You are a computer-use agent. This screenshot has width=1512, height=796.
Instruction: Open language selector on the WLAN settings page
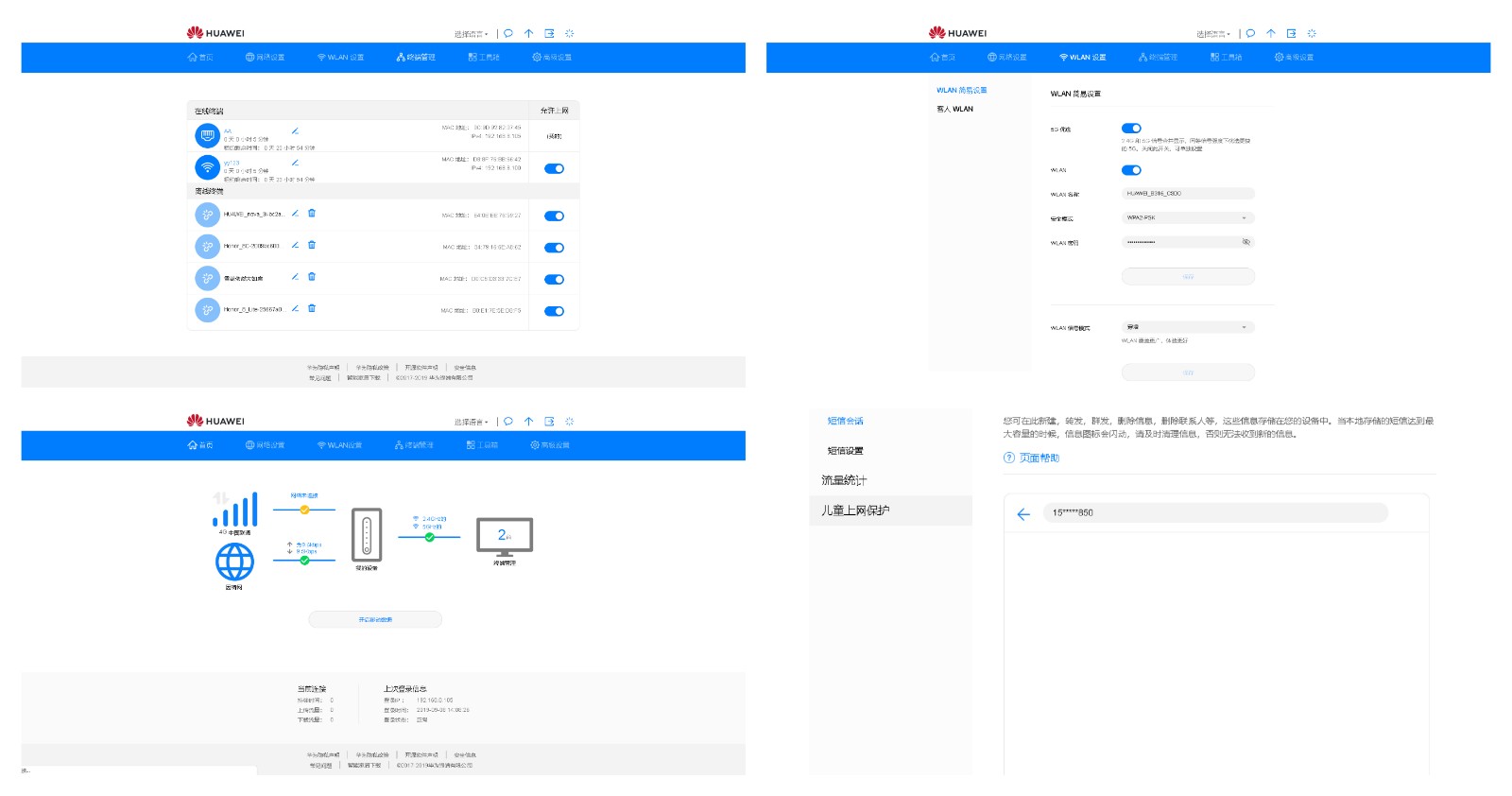click(1212, 34)
